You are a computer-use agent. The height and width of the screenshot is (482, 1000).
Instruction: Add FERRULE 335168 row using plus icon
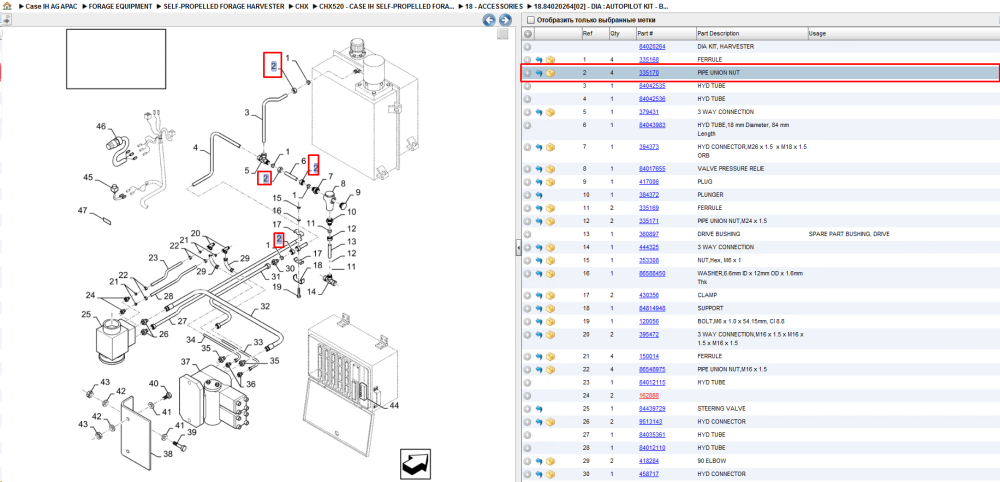point(527,59)
